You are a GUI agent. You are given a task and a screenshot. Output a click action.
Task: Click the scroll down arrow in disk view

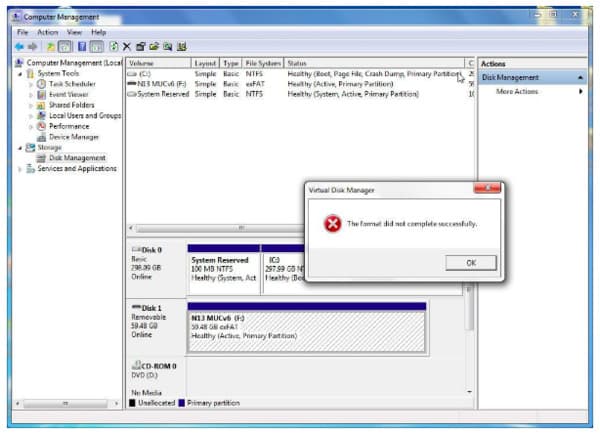[469, 392]
